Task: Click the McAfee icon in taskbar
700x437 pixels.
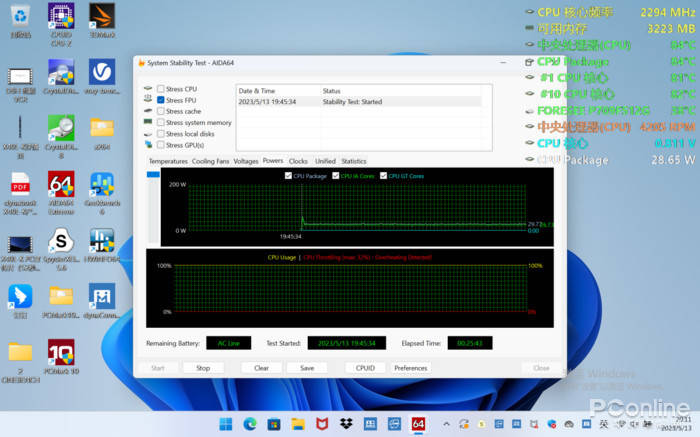Action: [x=322, y=424]
